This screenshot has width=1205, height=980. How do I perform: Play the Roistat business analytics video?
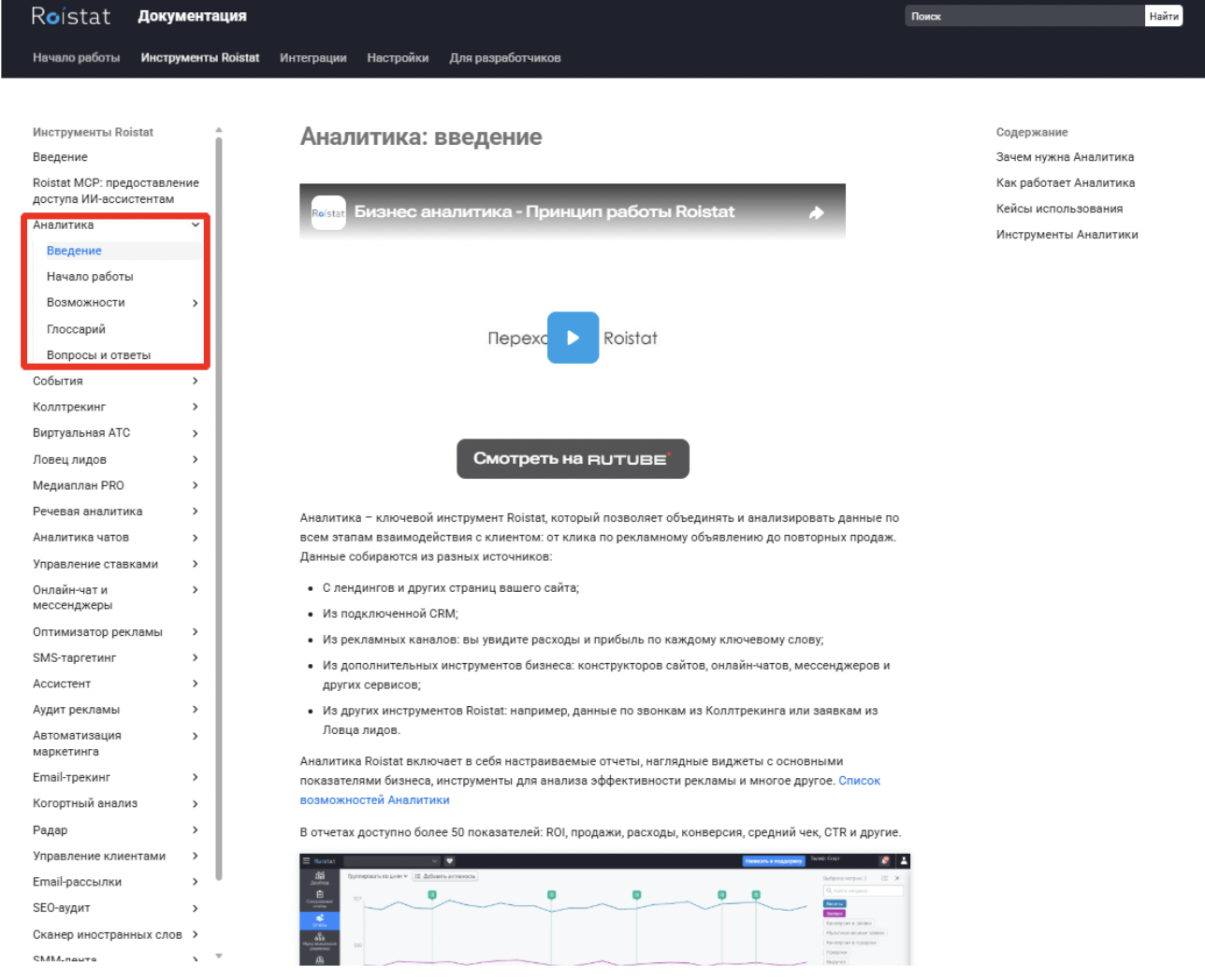[x=573, y=338]
